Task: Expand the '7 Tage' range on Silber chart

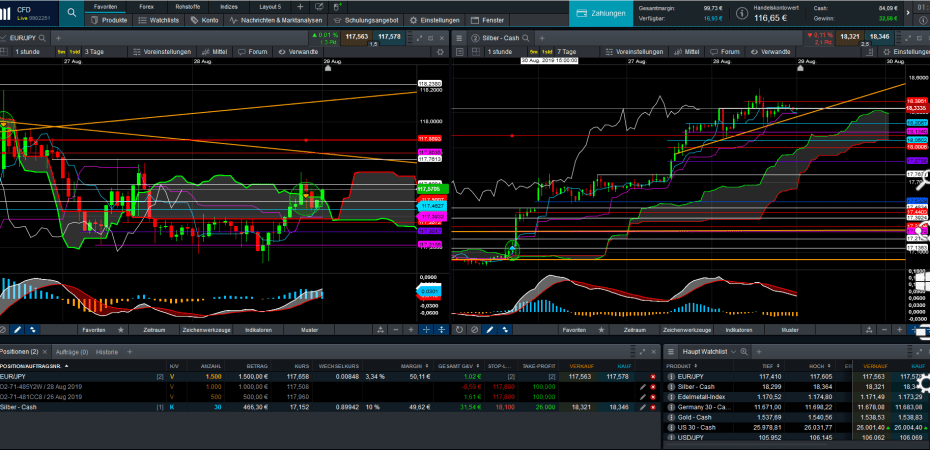Action: pos(567,51)
